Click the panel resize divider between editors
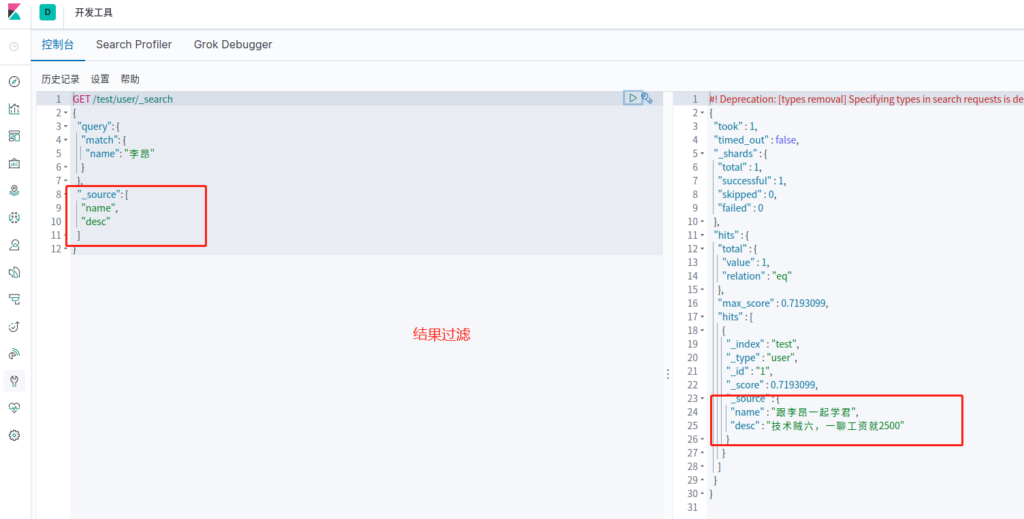1024x519 pixels. click(x=667, y=373)
